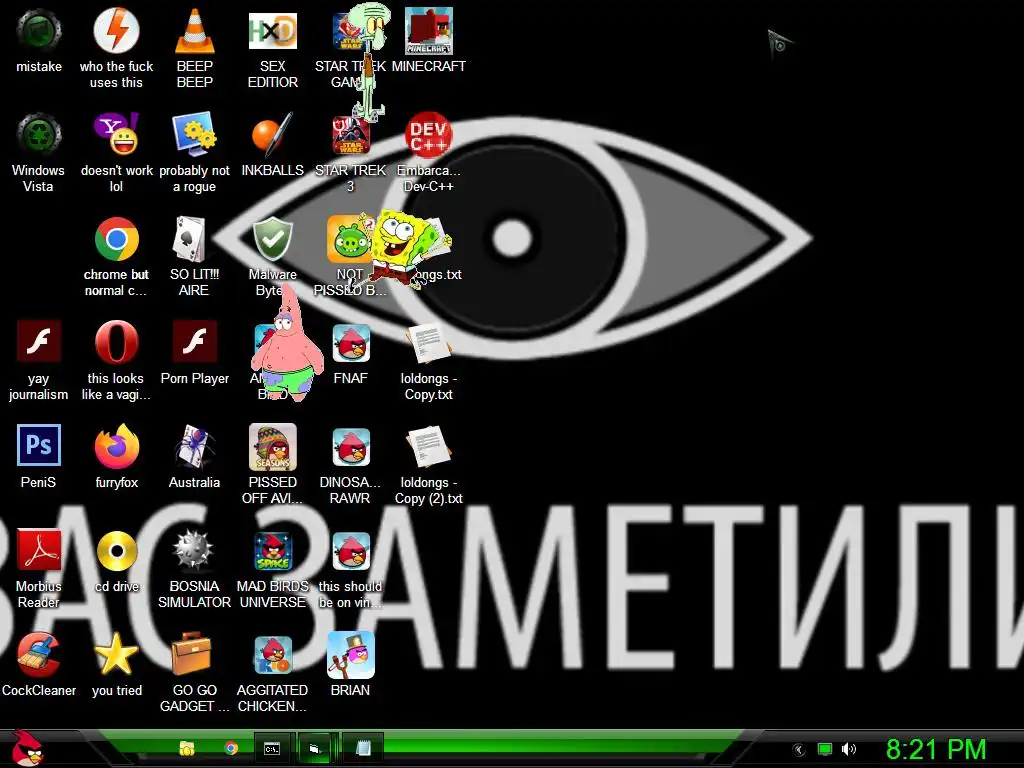Open the lightning bolt download manager icon

[x=116, y=31]
